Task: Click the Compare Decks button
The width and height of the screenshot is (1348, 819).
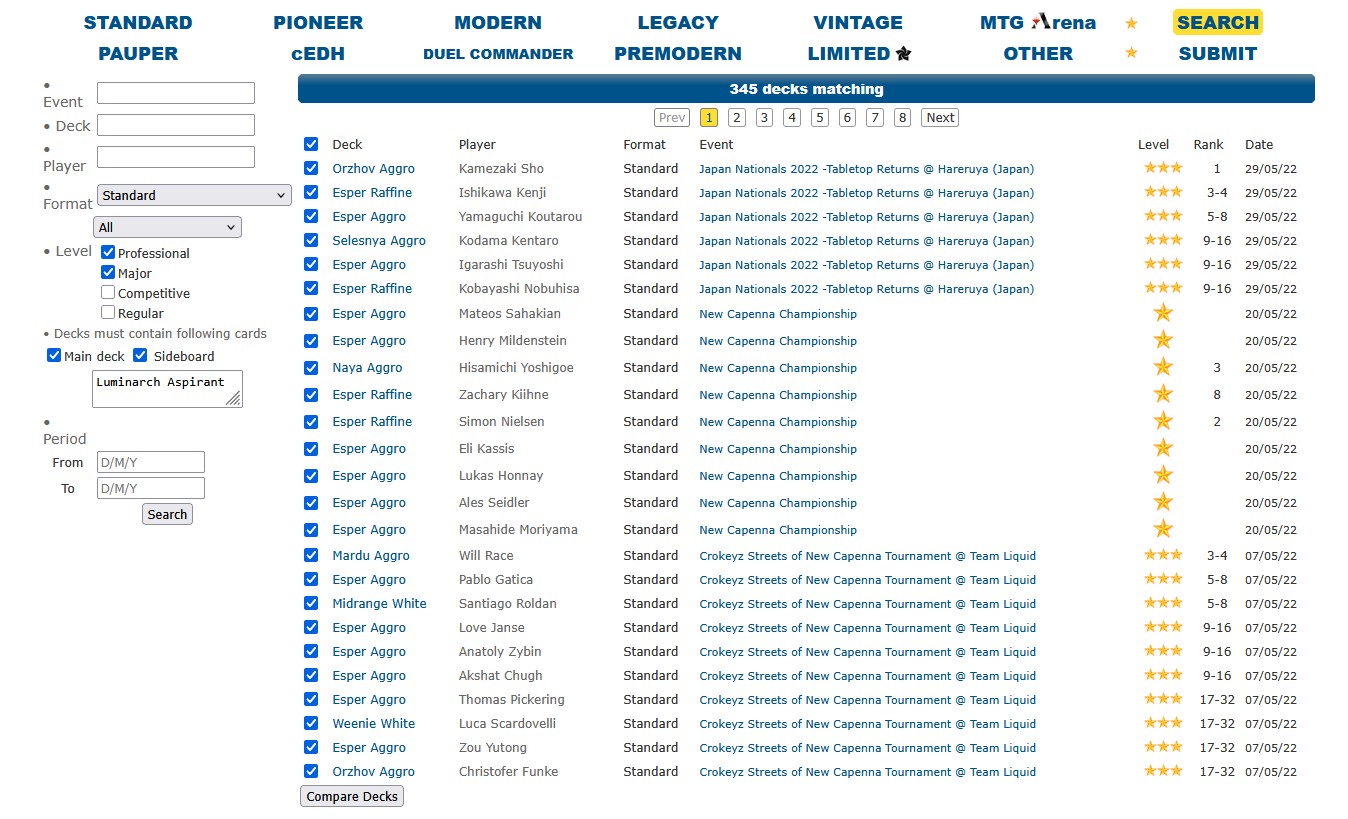Action: (x=352, y=796)
